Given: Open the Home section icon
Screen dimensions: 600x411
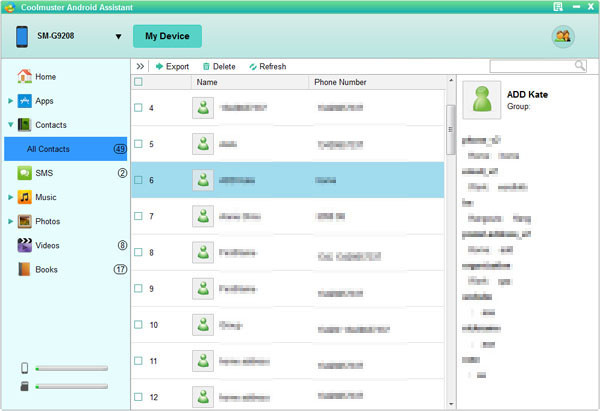Looking at the screenshot, I should pyautogui.click(x=24, y=76).
